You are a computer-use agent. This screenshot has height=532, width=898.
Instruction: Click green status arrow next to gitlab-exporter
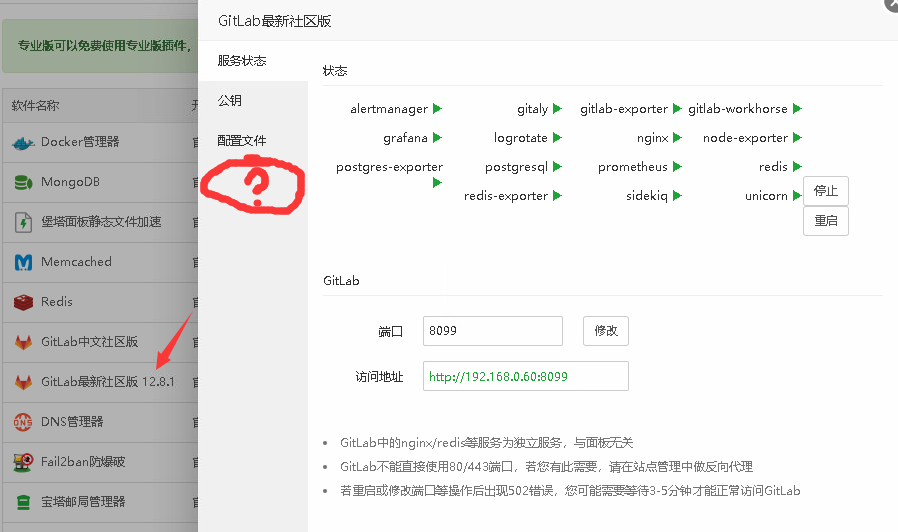point(677,109)
